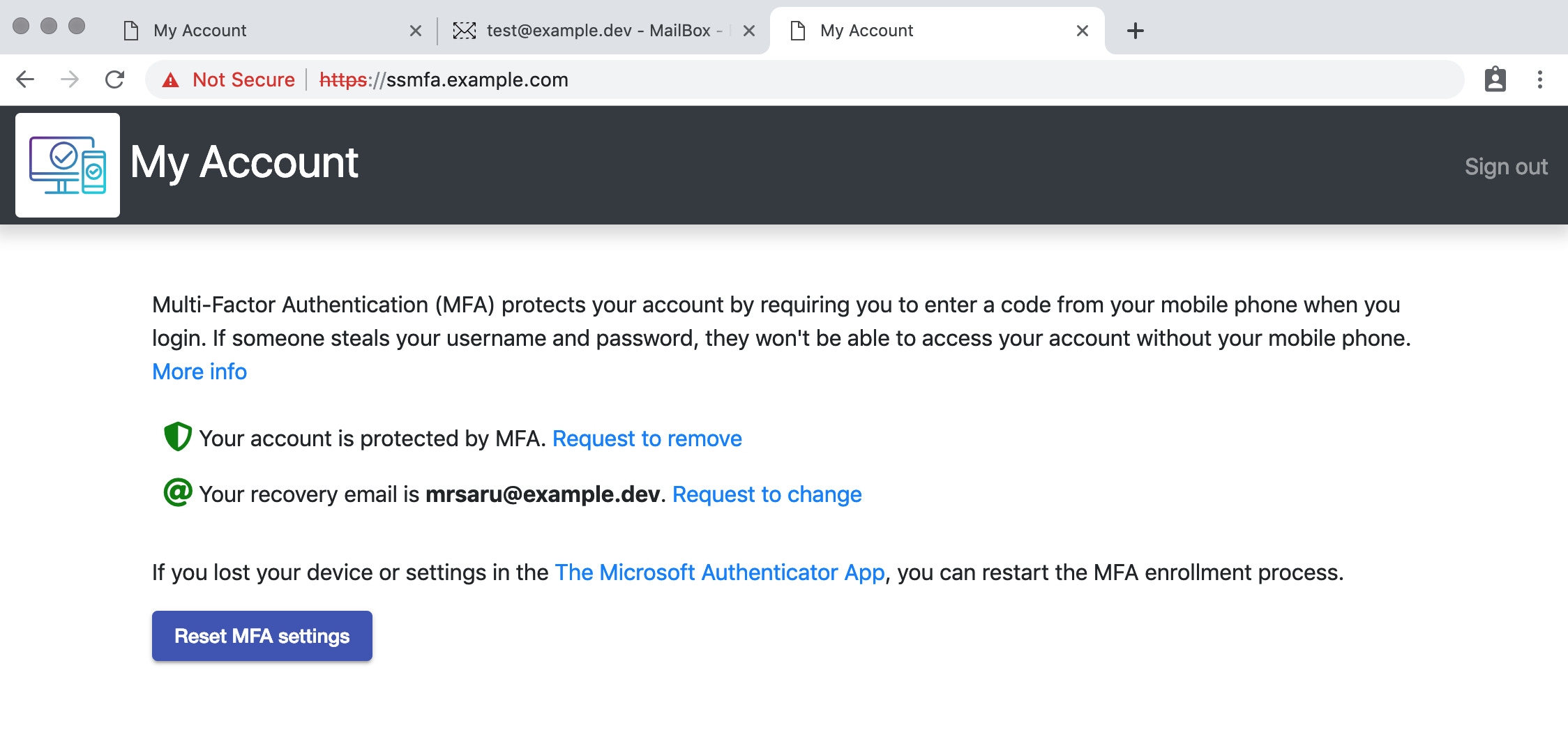Click the green MFA shield icon
The height and width of the screenshot is (753, 1568).
177,437
